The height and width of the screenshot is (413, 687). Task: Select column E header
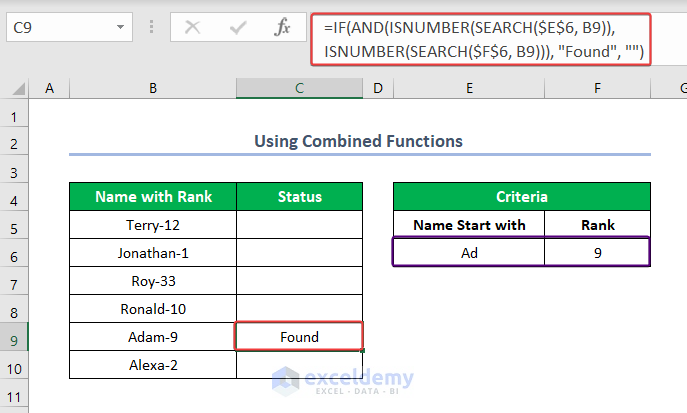[x=469, y=88]
